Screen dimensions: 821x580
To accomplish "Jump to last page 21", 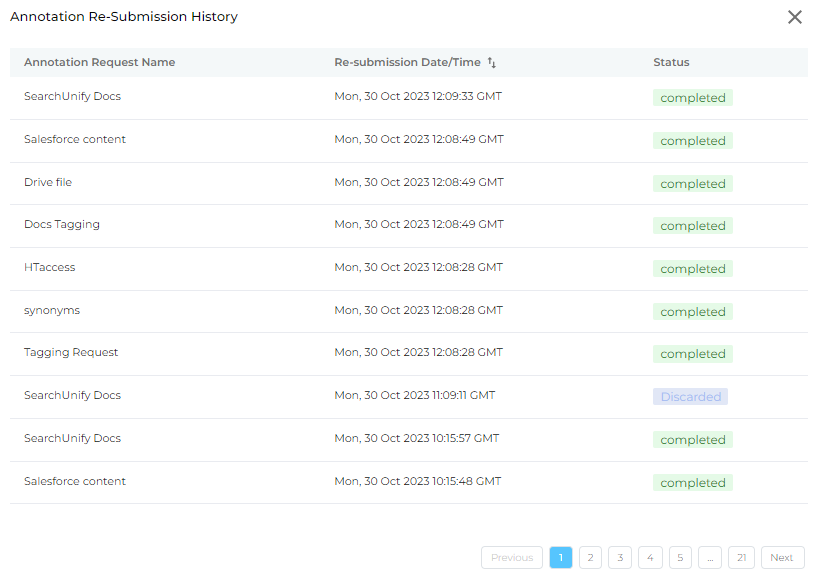I will pyautogui.click(x=741, y=557).
